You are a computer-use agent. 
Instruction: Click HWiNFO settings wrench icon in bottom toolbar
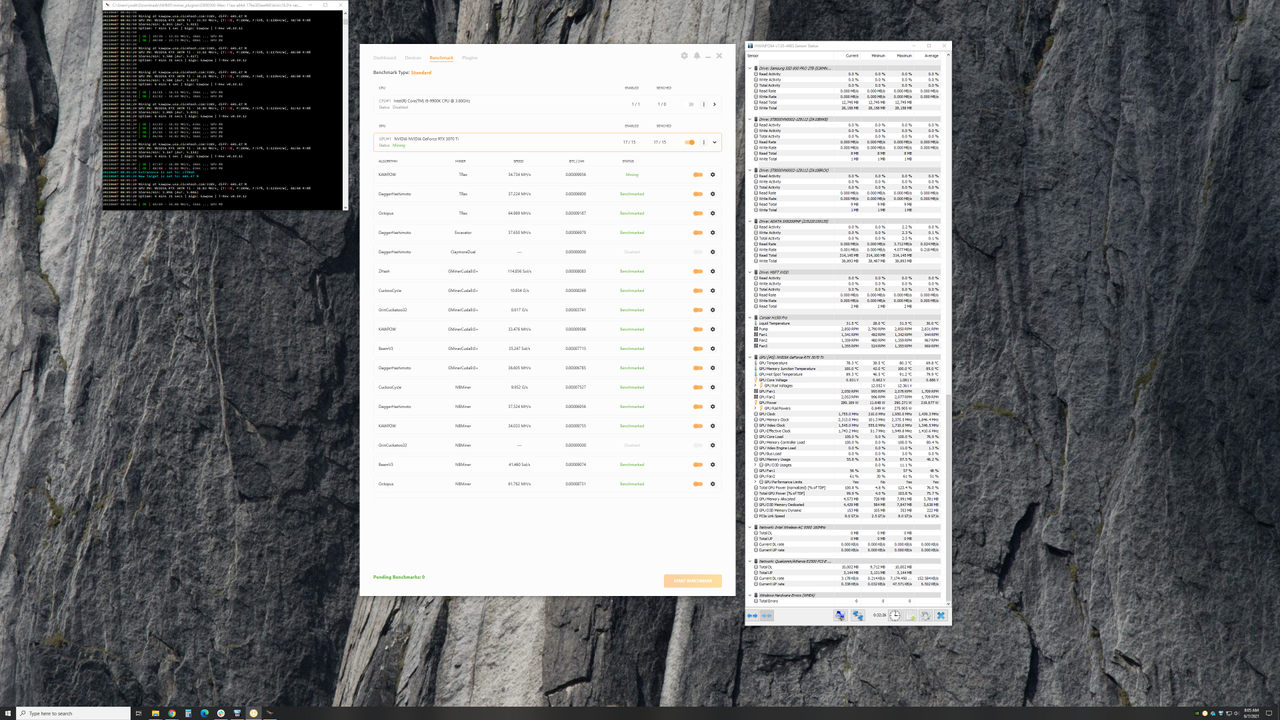click(926, 616)
